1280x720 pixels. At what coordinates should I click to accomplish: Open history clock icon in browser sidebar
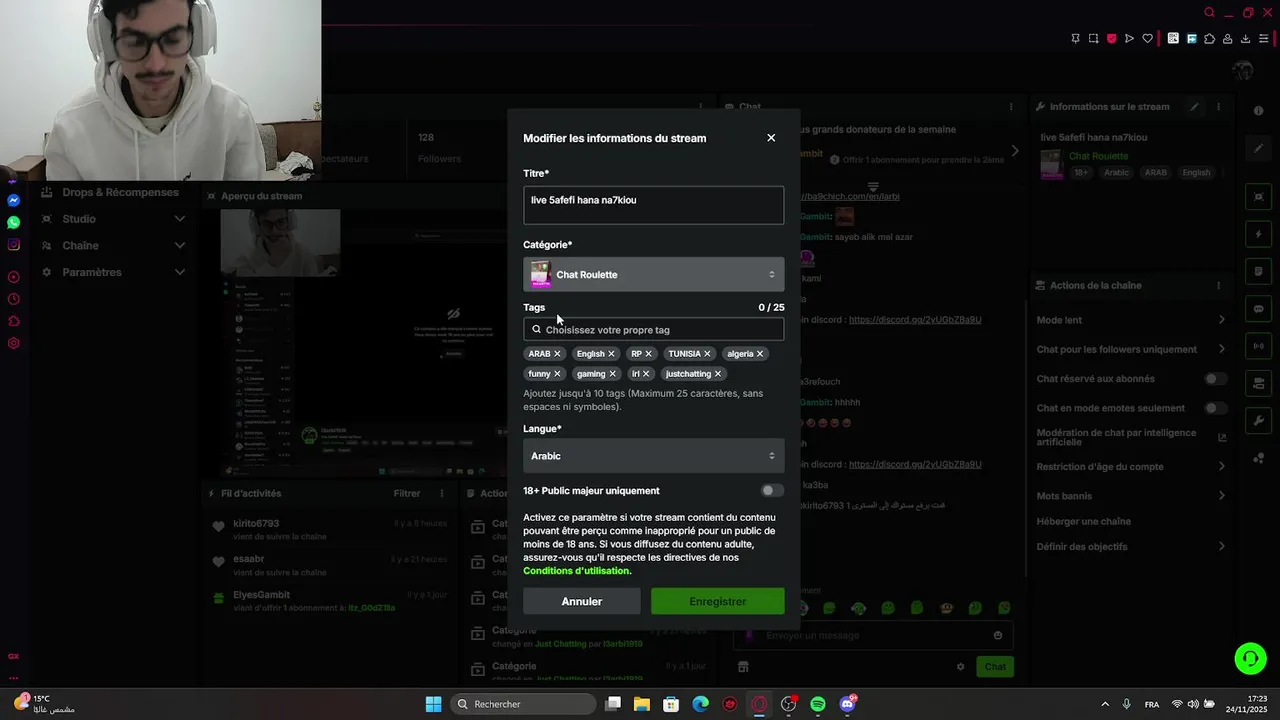[13, 299]
